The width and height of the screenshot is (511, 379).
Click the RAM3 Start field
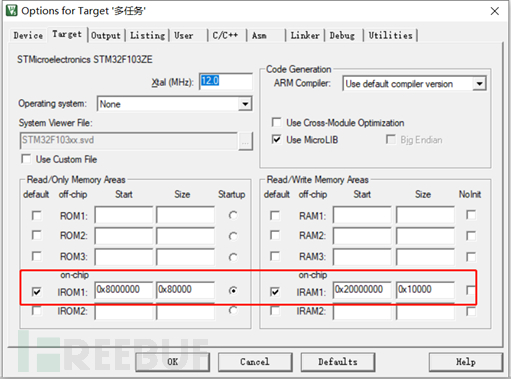(x=362, y=257)
